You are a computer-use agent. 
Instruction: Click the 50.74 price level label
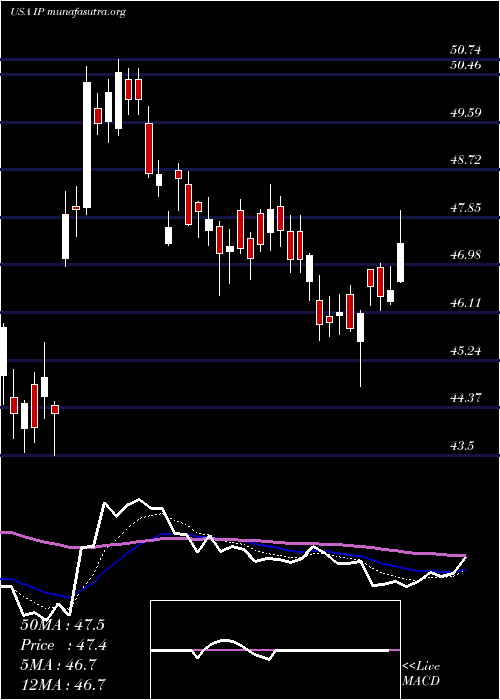tap(465, 50)
